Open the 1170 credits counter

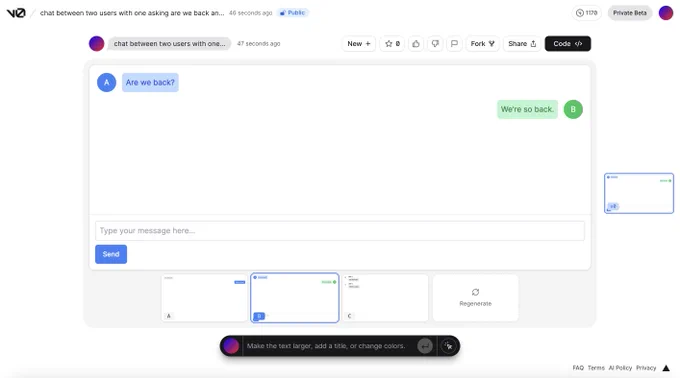pos(586,13)
